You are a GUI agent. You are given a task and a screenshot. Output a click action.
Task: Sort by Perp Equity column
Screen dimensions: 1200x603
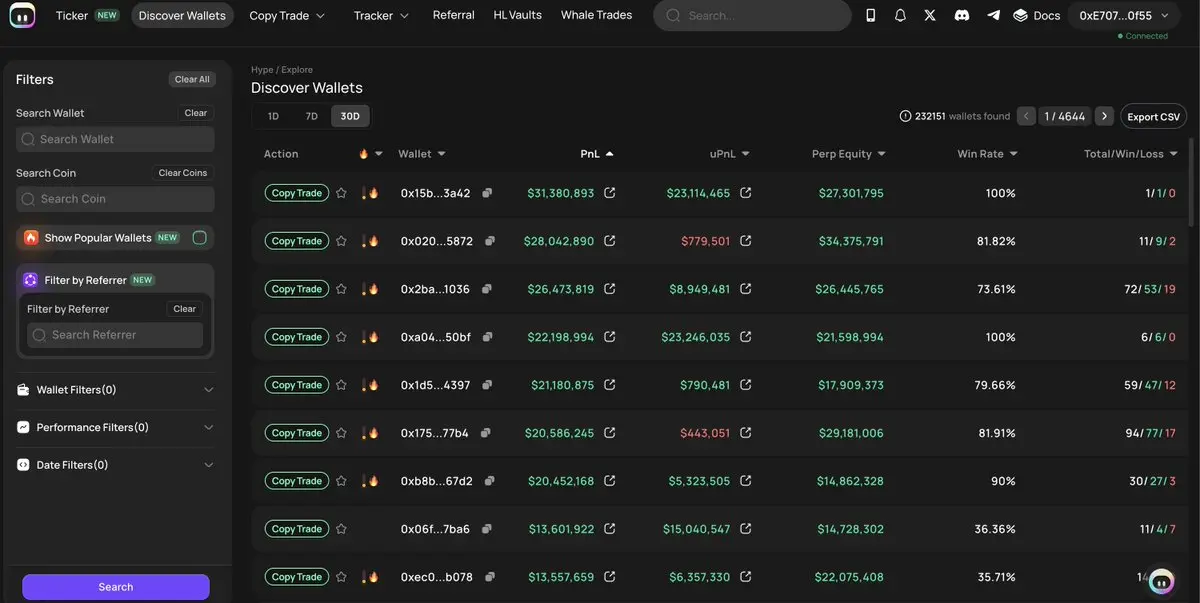point(849,154)
